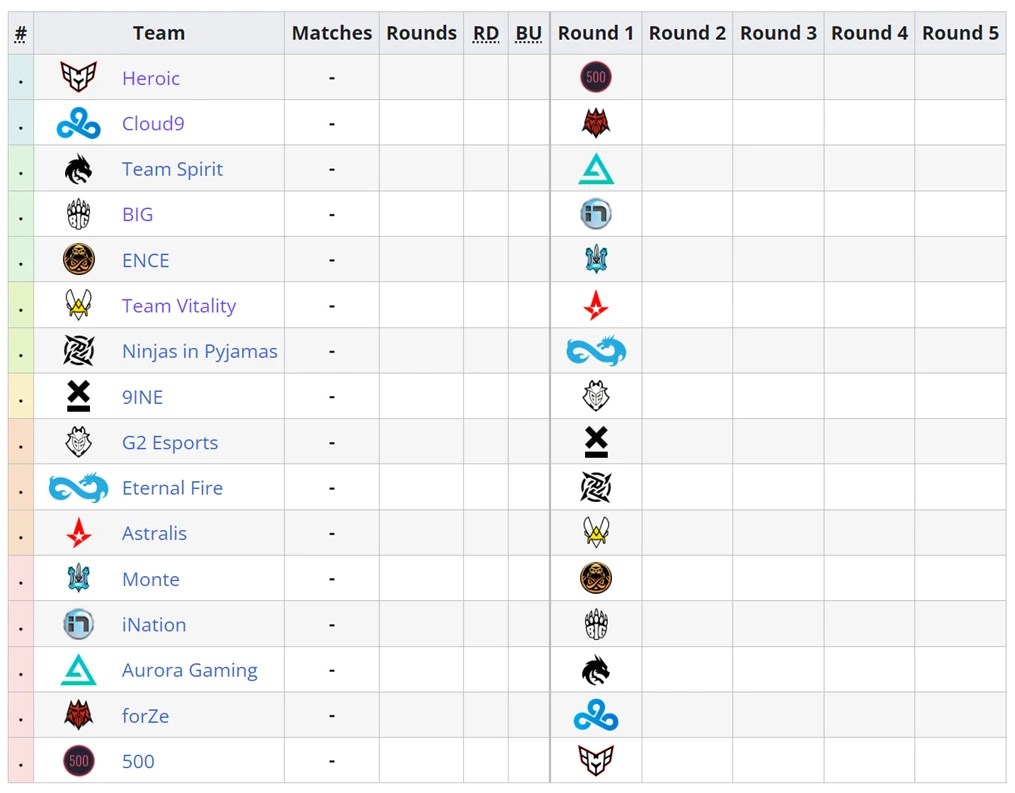Click Heroic logo in 500's Round 1 cell
The image size is (1015, 793).
[x=596, y=761]
